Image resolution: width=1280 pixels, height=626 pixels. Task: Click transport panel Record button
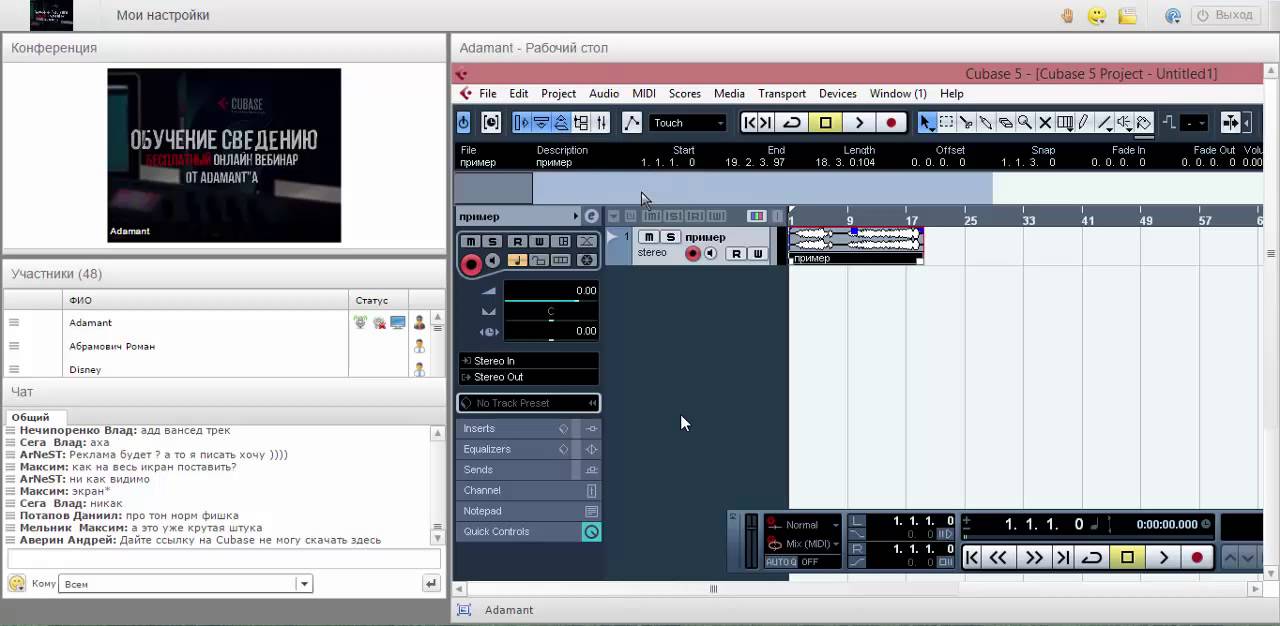point(1197,558)
